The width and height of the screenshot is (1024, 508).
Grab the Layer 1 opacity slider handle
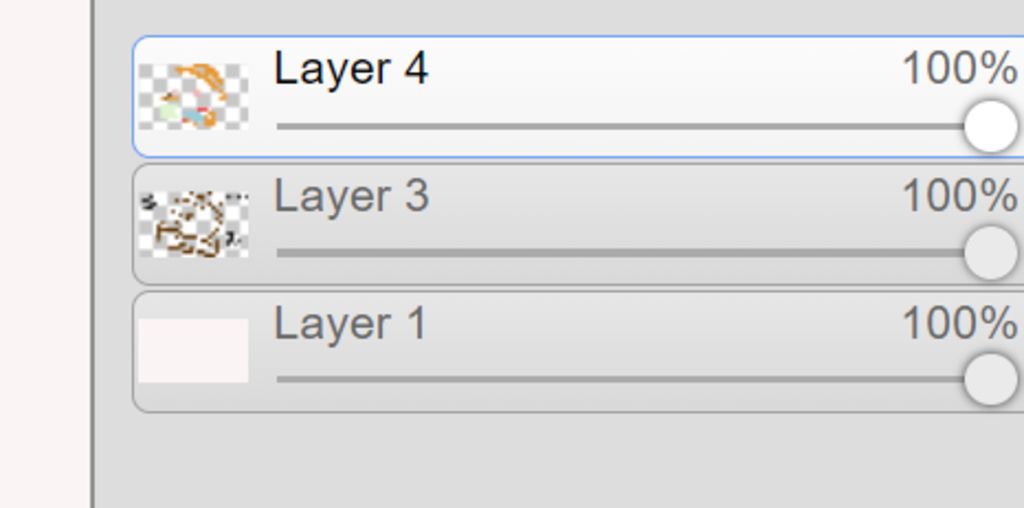click(991, 379)
